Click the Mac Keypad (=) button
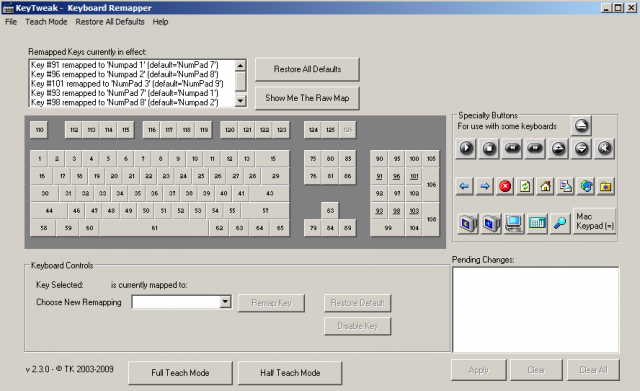Viewport: 640px width, 391px height. pyautogui.click(x=595, y=221)
